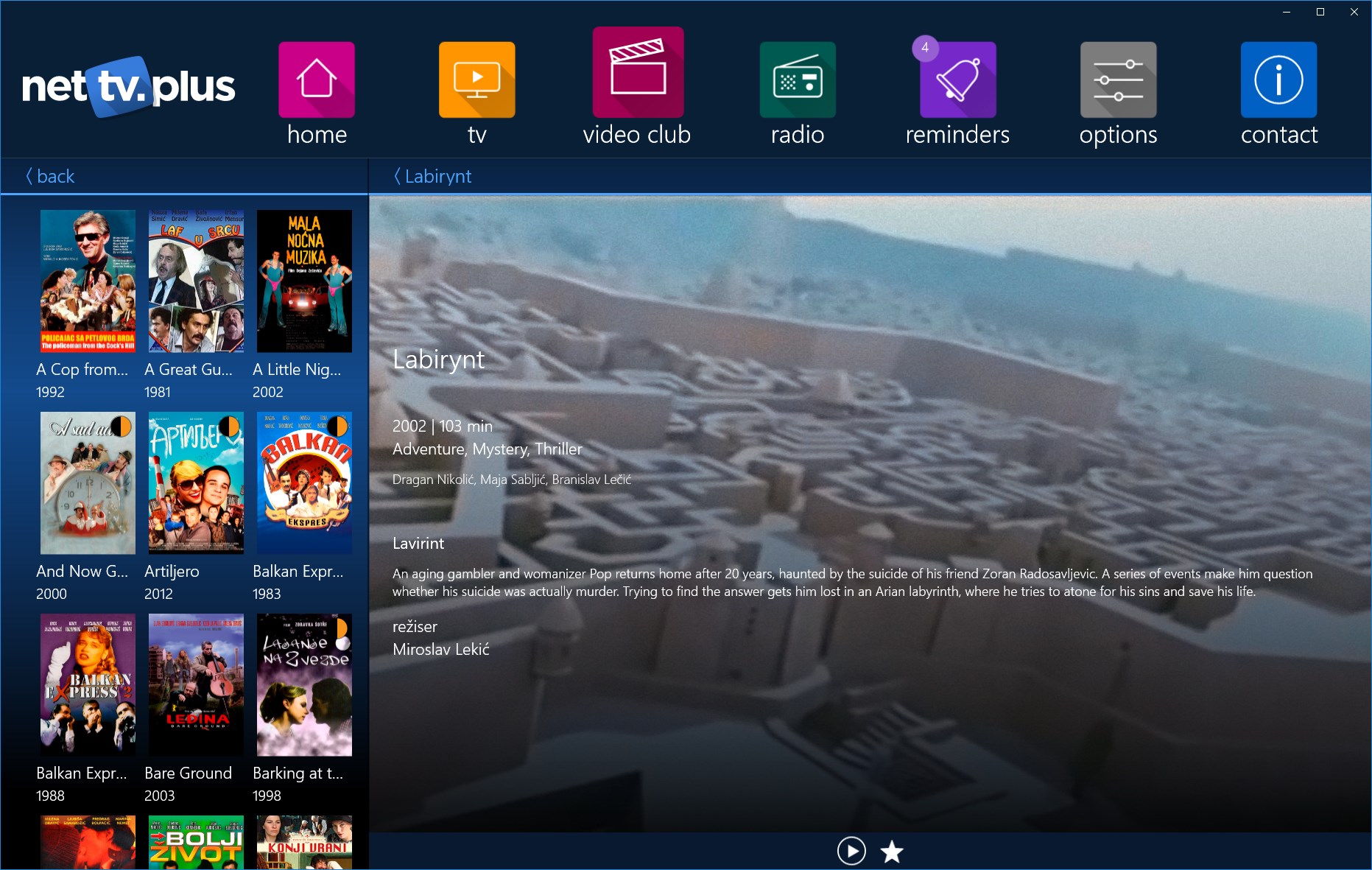Close the net tv plus window
This screenshot has width=1372, height=870.
[1354, 12]
